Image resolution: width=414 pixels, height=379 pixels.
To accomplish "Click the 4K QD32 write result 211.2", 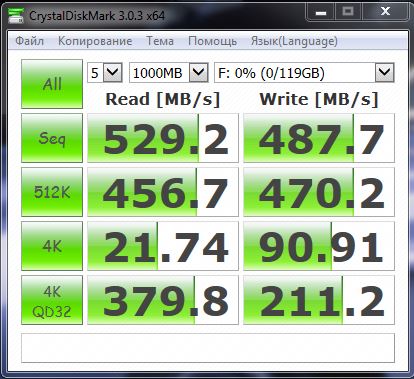I will 319,300.
